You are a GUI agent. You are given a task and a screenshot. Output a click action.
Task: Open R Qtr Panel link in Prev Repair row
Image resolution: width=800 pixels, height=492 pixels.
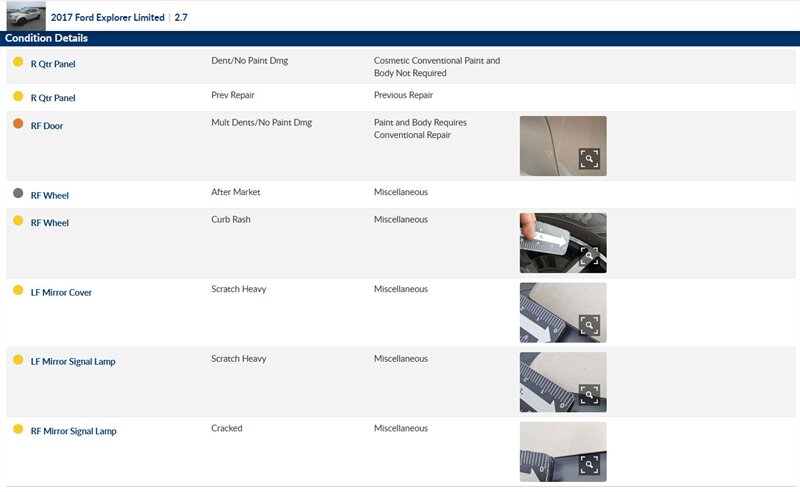[x=53, y=98]
